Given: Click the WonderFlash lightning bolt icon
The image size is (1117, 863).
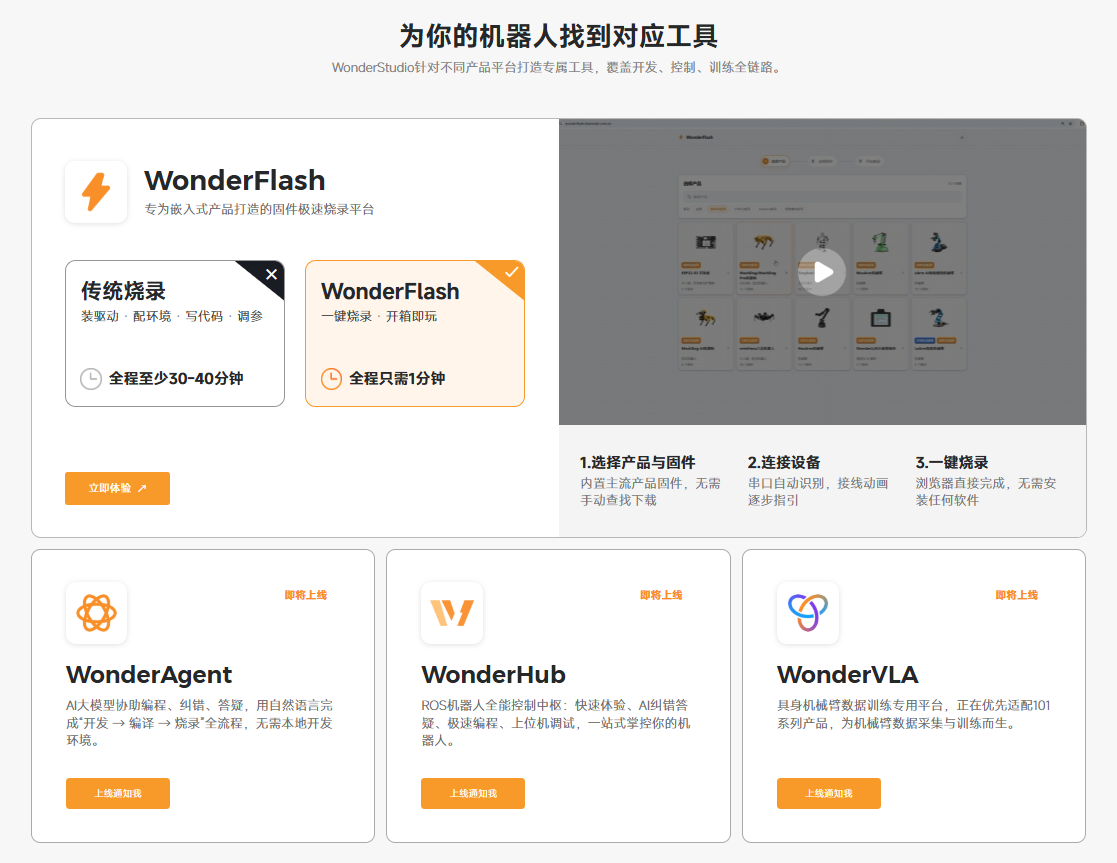Looking at the screenshot, I should [96, 192].
